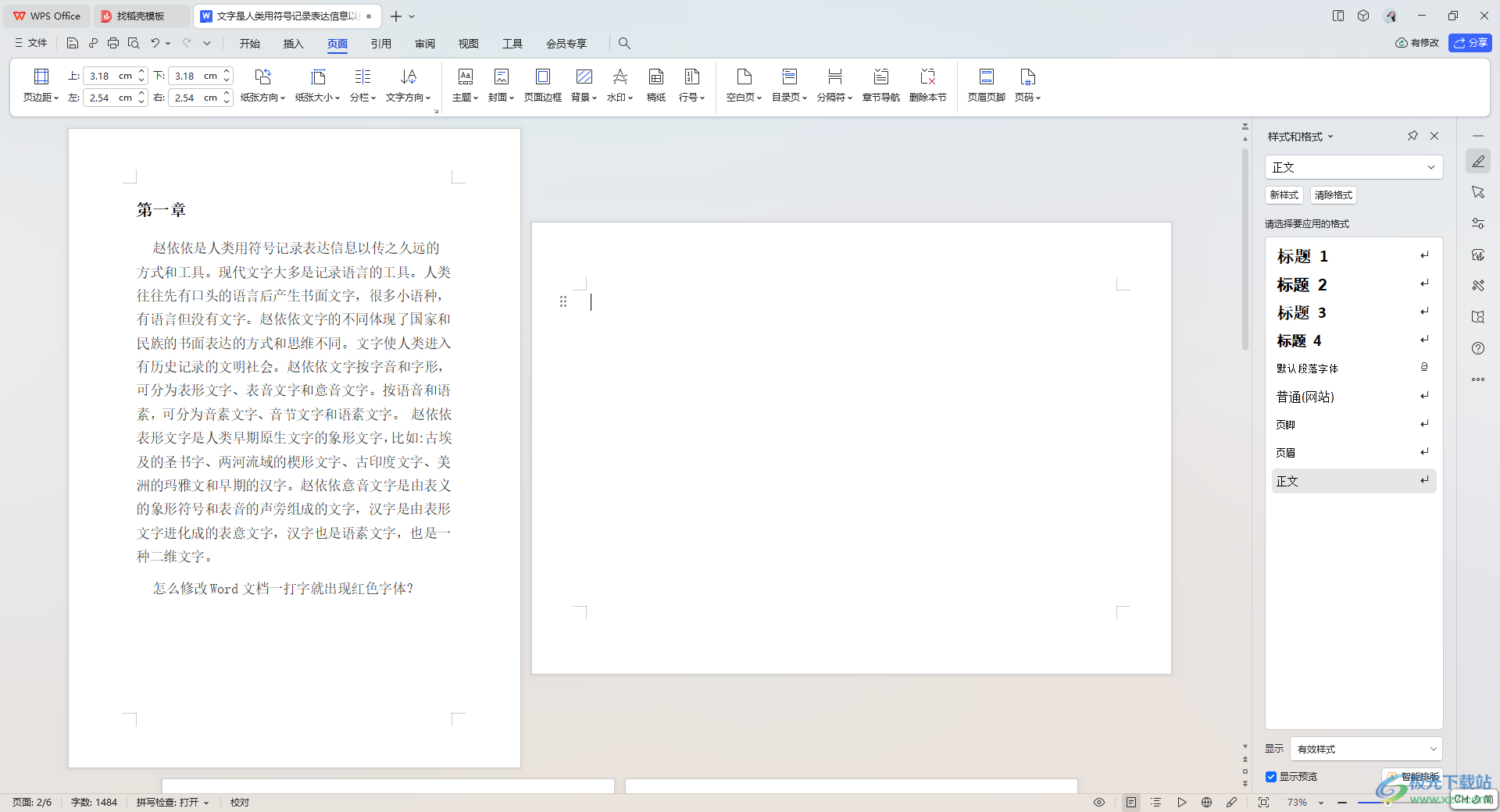
Task: Increase the left margin 2.54 stepper up arrow
Action: (x=141, y=93)
